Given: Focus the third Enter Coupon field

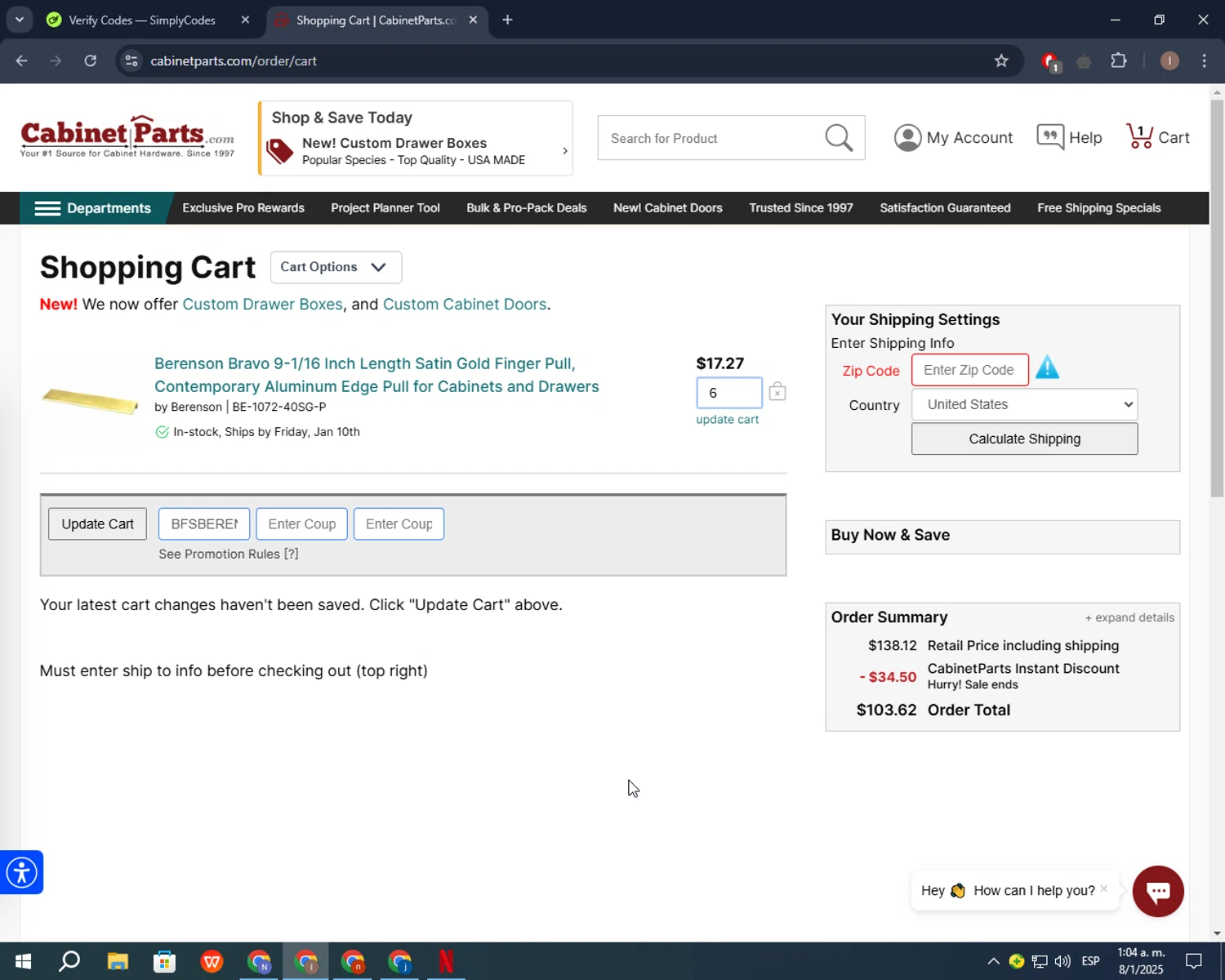Looking at the screenshot, I should coord(399,524).
